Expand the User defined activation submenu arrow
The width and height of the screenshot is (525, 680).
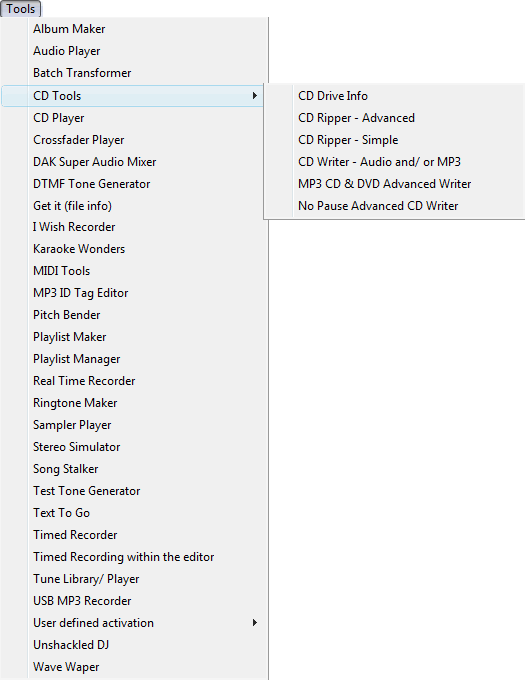pos(255,623)
